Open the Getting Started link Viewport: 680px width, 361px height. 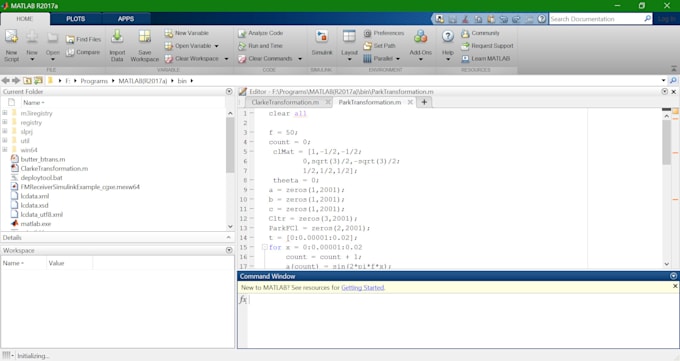(363, 287)
